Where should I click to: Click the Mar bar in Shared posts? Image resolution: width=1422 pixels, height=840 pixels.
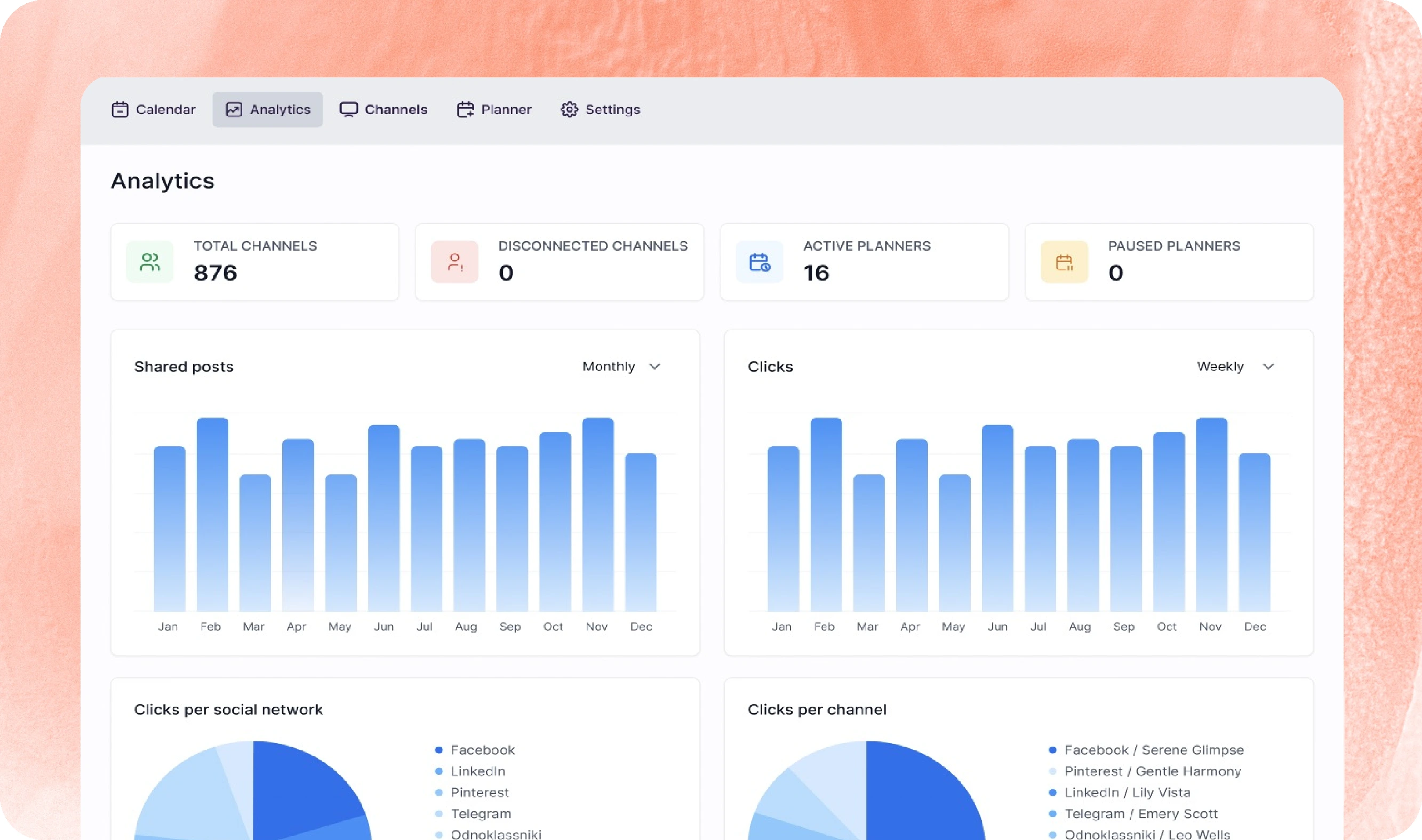point(255,543)
